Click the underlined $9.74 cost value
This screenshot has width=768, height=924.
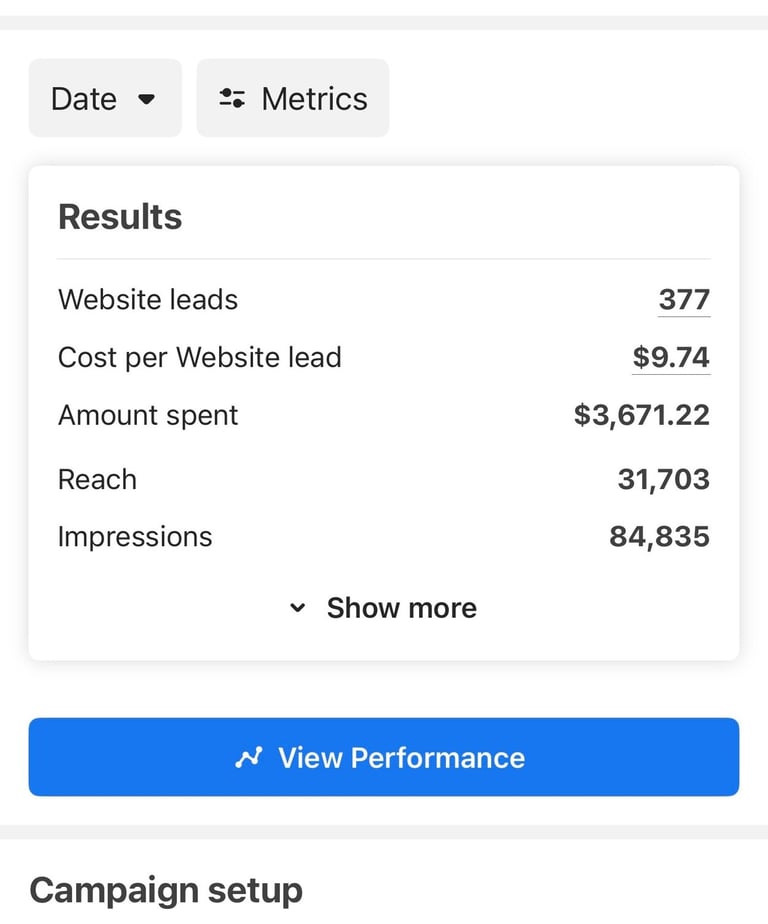(671, 357)
